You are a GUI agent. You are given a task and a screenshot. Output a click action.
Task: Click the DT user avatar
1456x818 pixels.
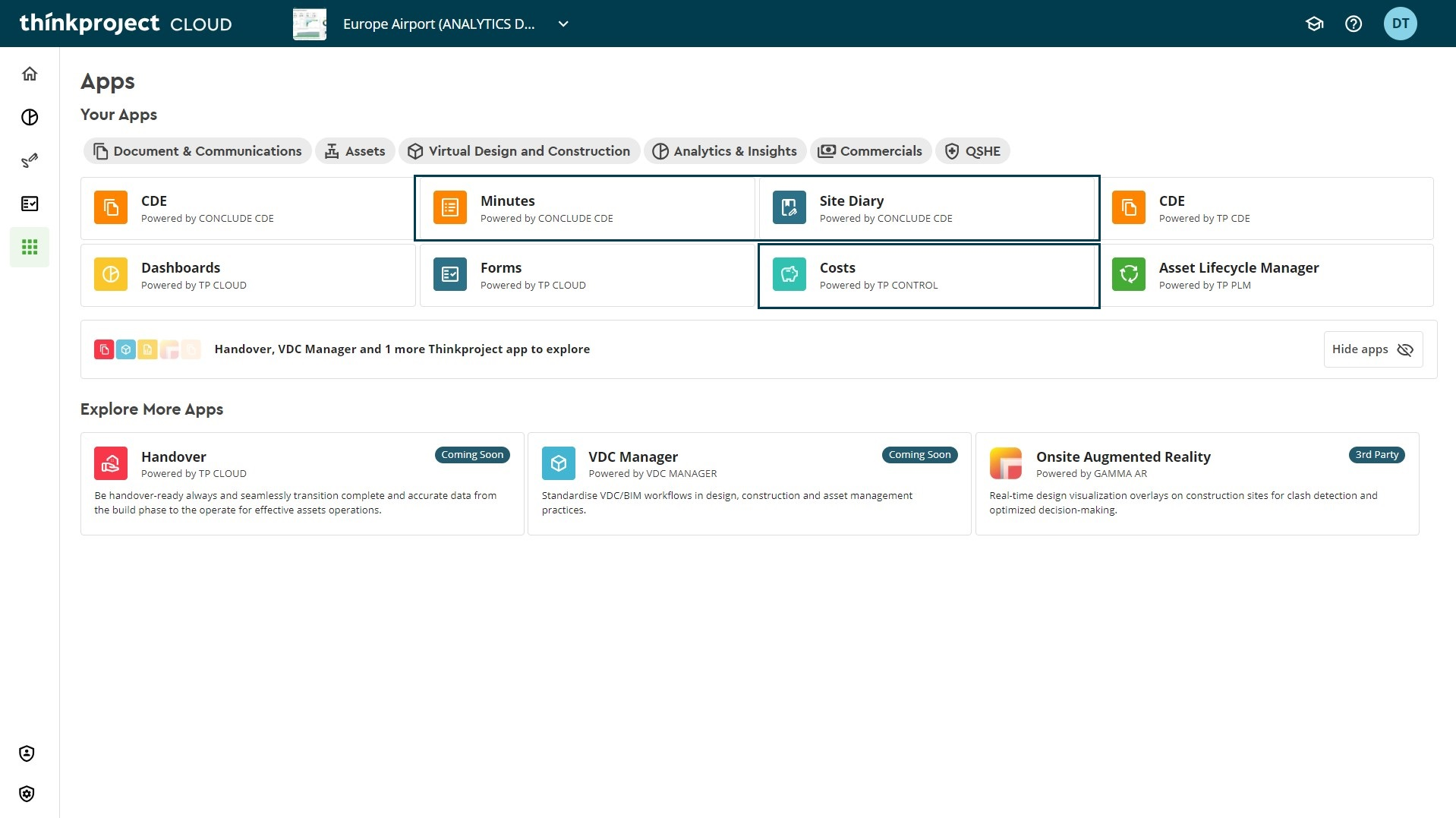[1399, 24]
